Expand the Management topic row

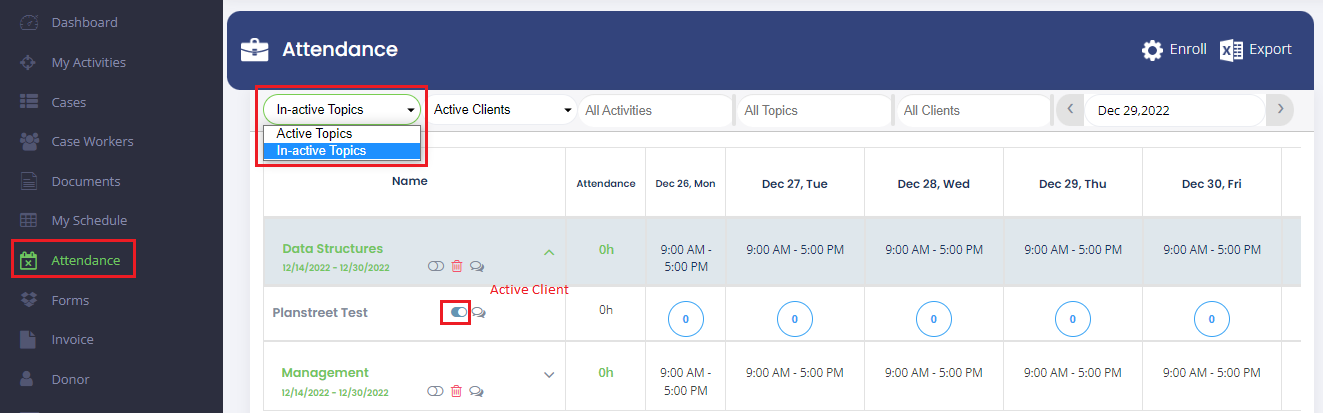point(548,375)
